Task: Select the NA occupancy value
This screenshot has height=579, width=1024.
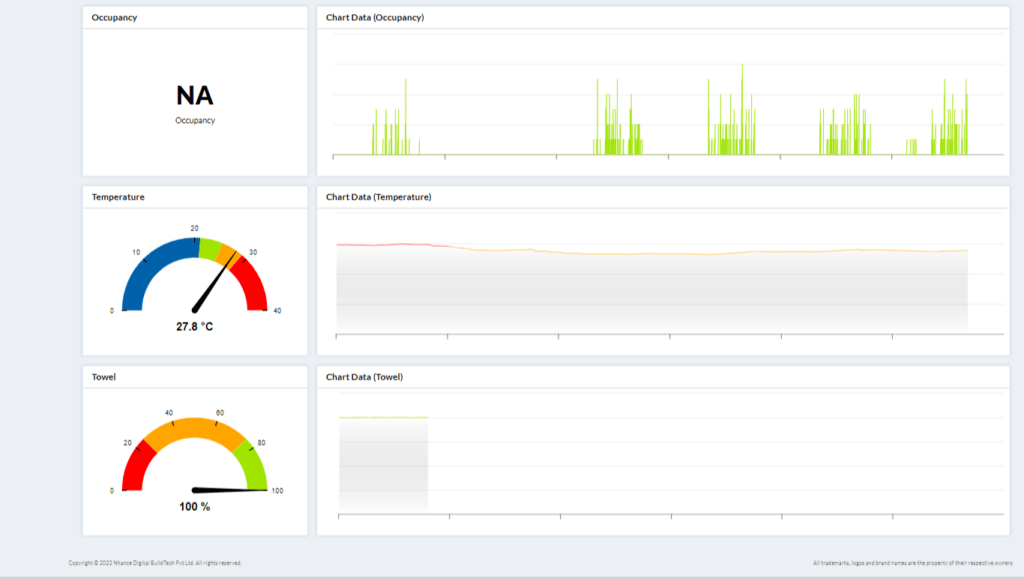Action: [x=194, y=96]
